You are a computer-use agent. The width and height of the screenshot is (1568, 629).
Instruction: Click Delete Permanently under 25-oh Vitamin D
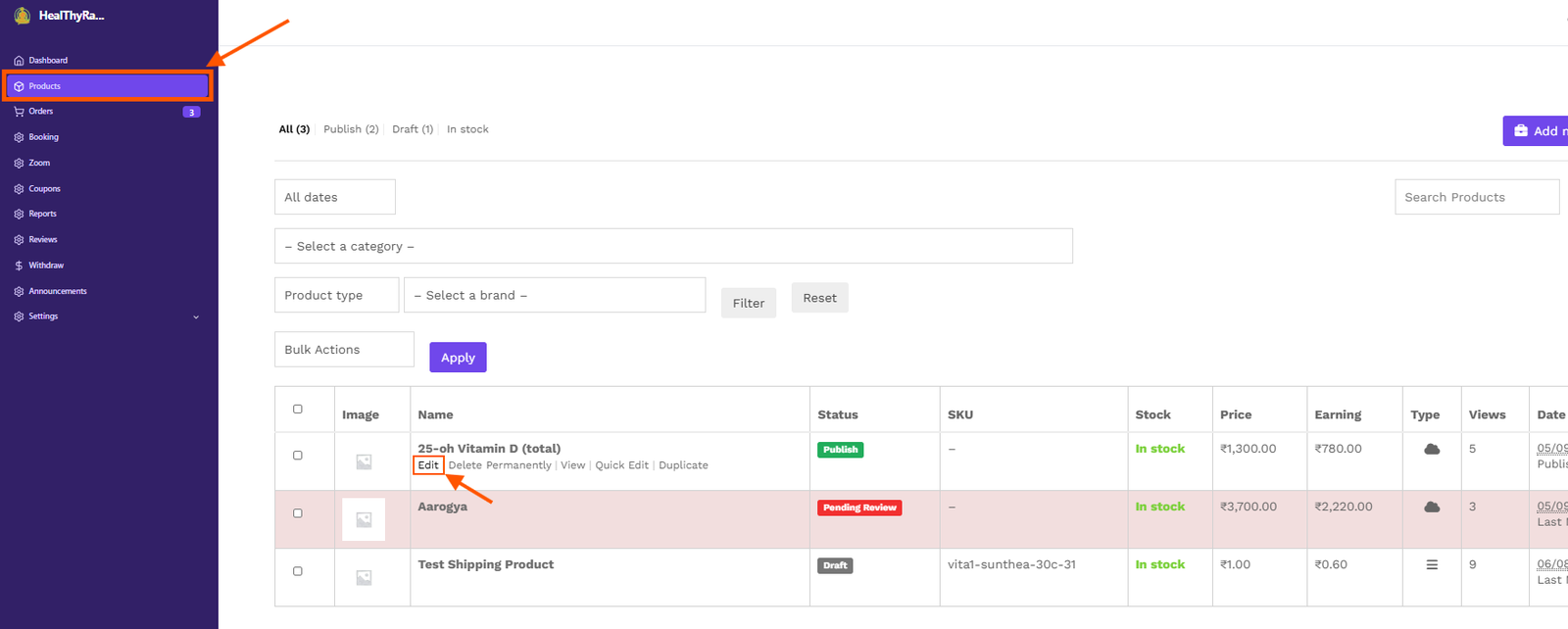pos(500,465)
